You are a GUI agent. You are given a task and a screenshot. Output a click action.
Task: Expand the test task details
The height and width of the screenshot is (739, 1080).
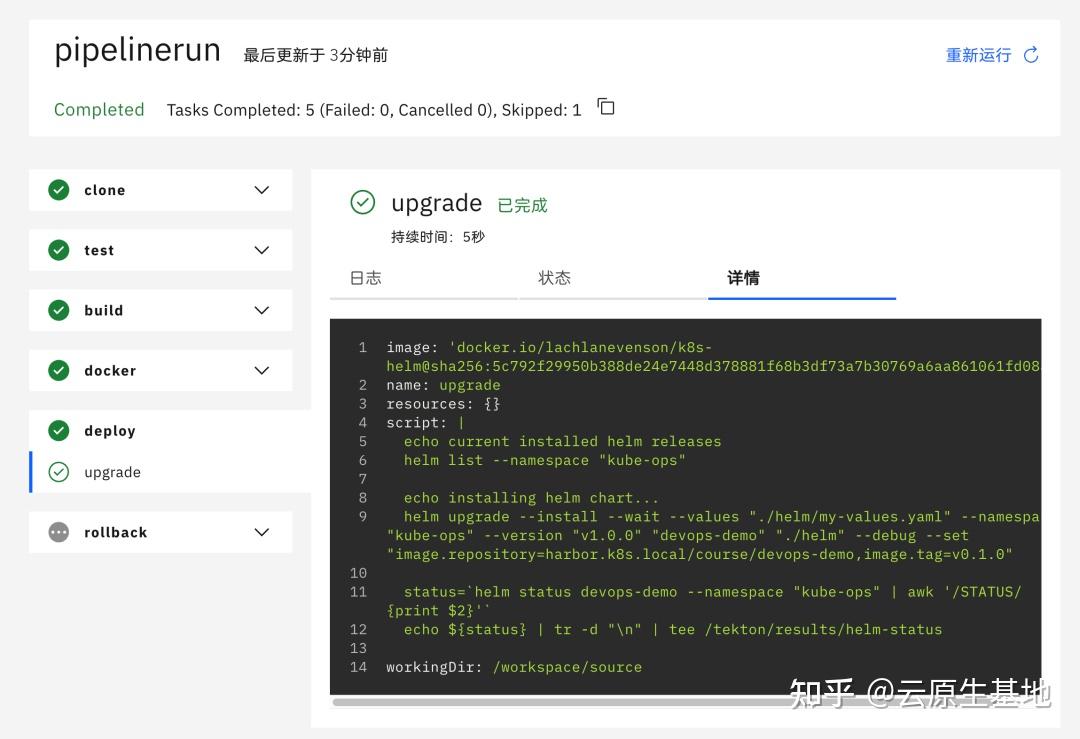tap(261, 250)
